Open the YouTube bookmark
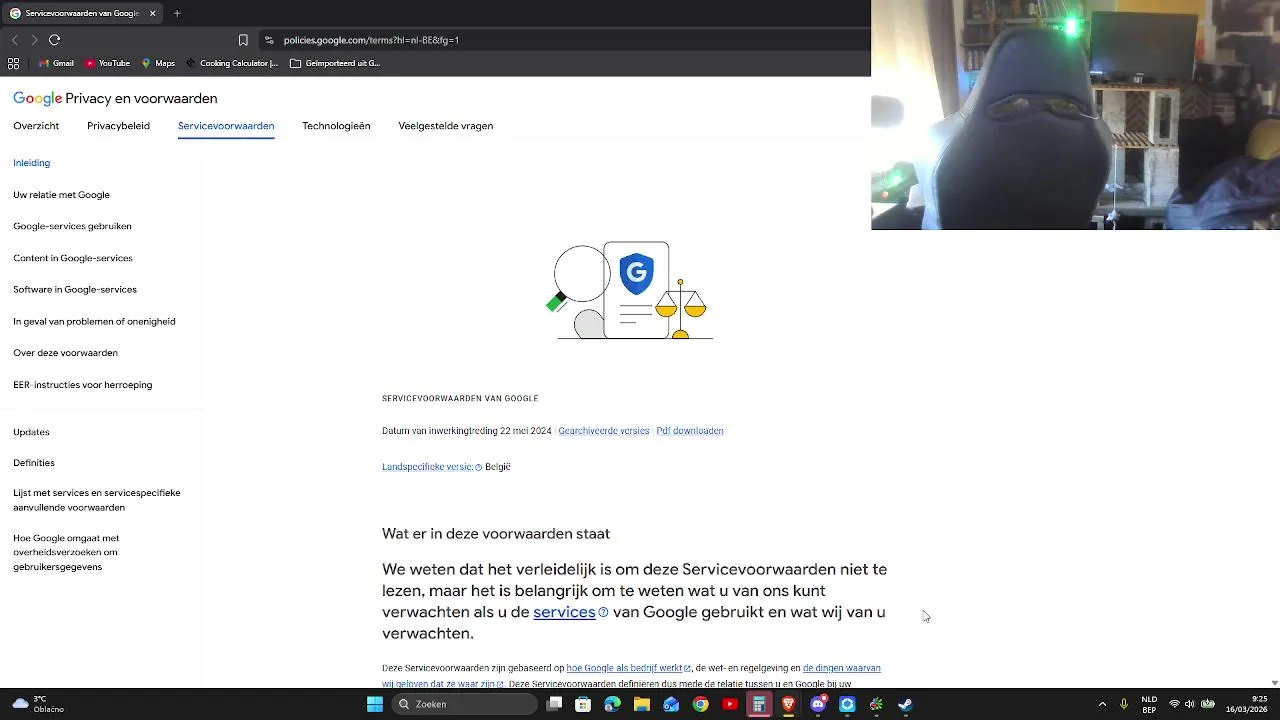The image size is (1280, 720). [x=108, y=63]
